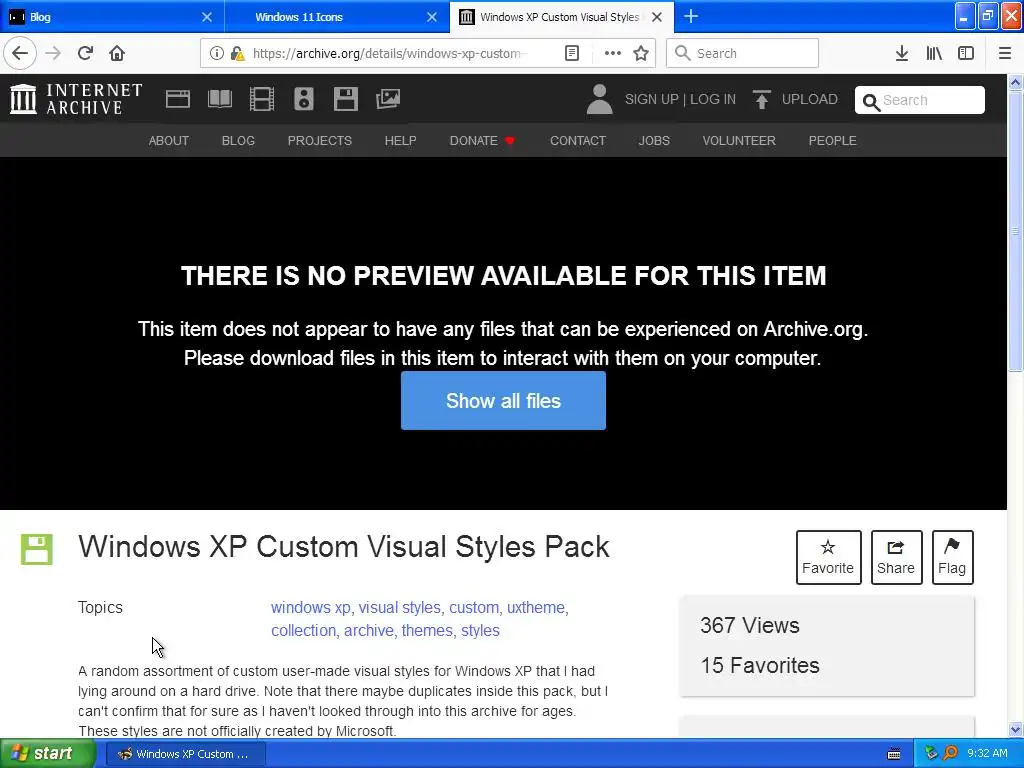Focus the Firefox toolbar Search box
This screenshot has width=1024, height=768.
(742, 53)
